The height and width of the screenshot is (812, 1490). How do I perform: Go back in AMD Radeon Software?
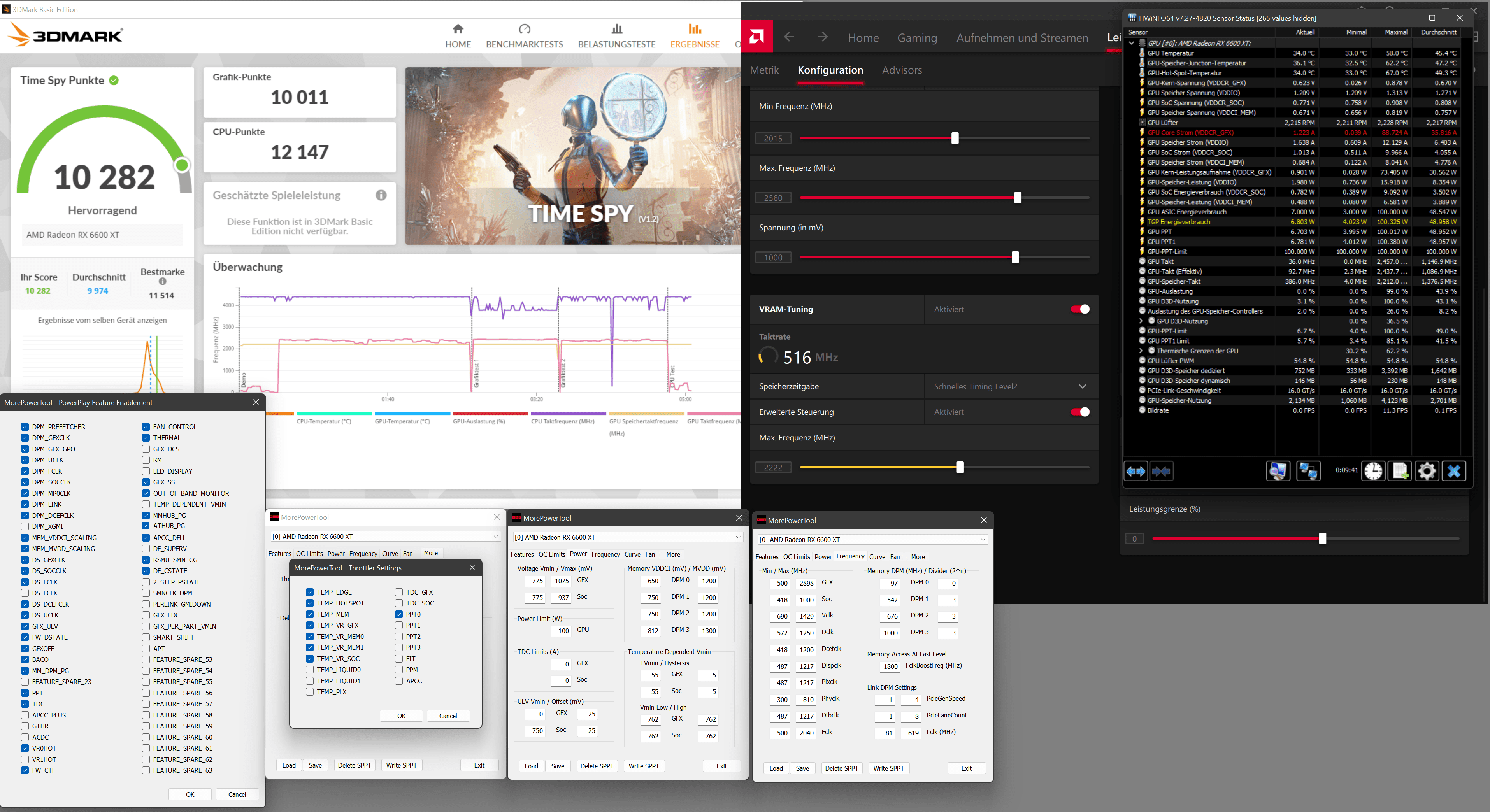(x=789, y=37)
